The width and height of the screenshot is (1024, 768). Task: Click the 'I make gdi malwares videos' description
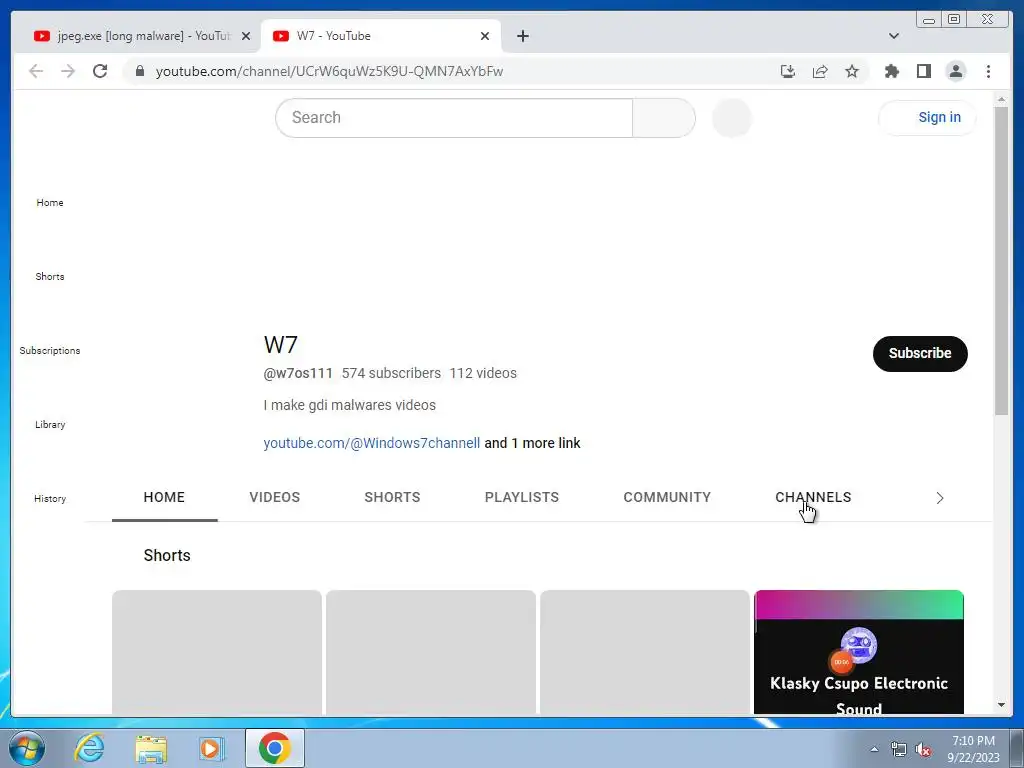(349, 405)
